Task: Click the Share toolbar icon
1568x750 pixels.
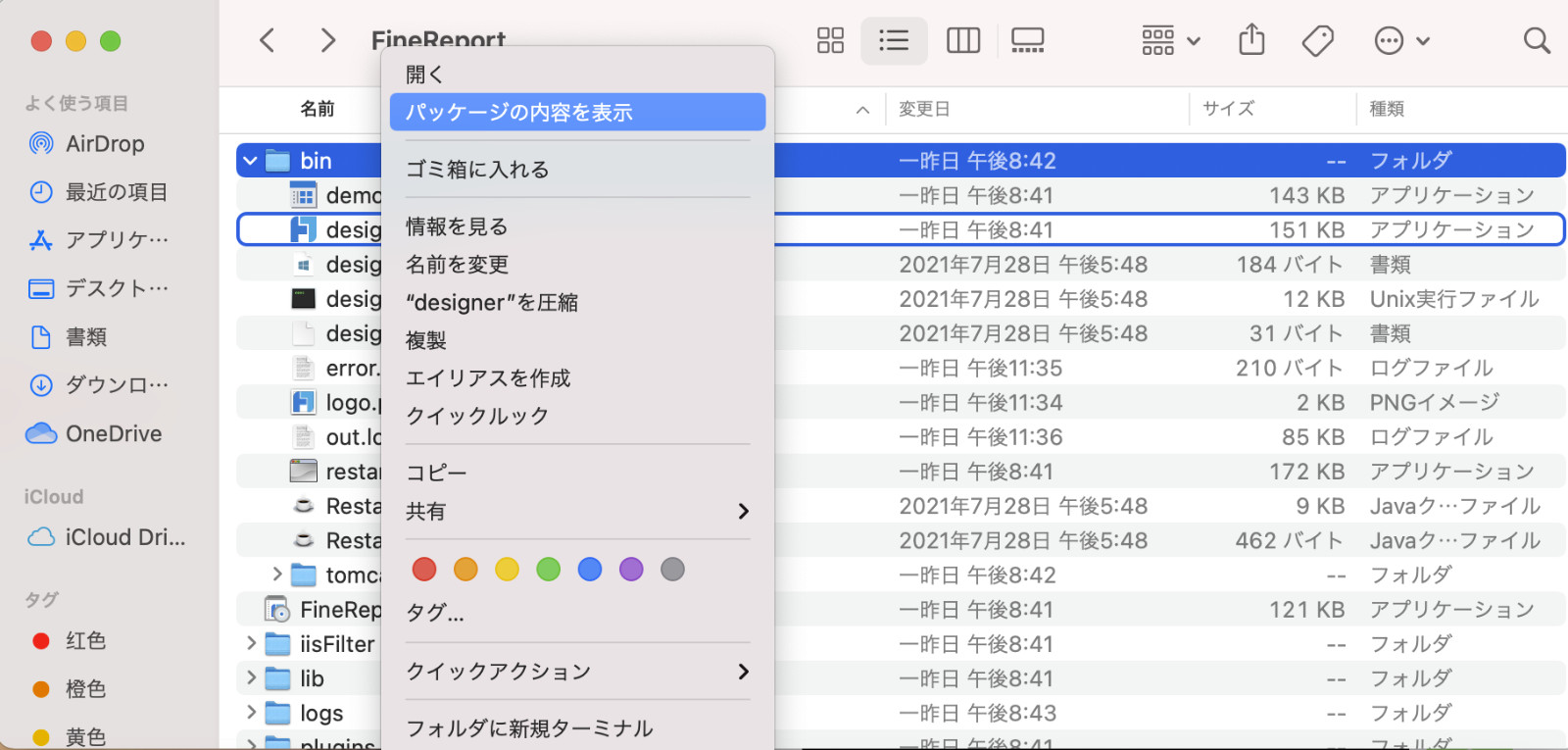Action: [x=1251, y=40]
